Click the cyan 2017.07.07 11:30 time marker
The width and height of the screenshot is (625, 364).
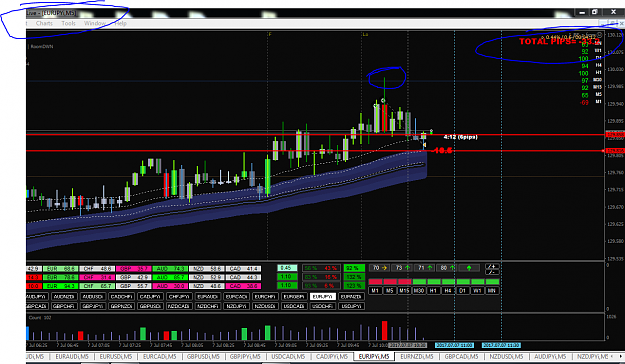click(x=501, y=345)
